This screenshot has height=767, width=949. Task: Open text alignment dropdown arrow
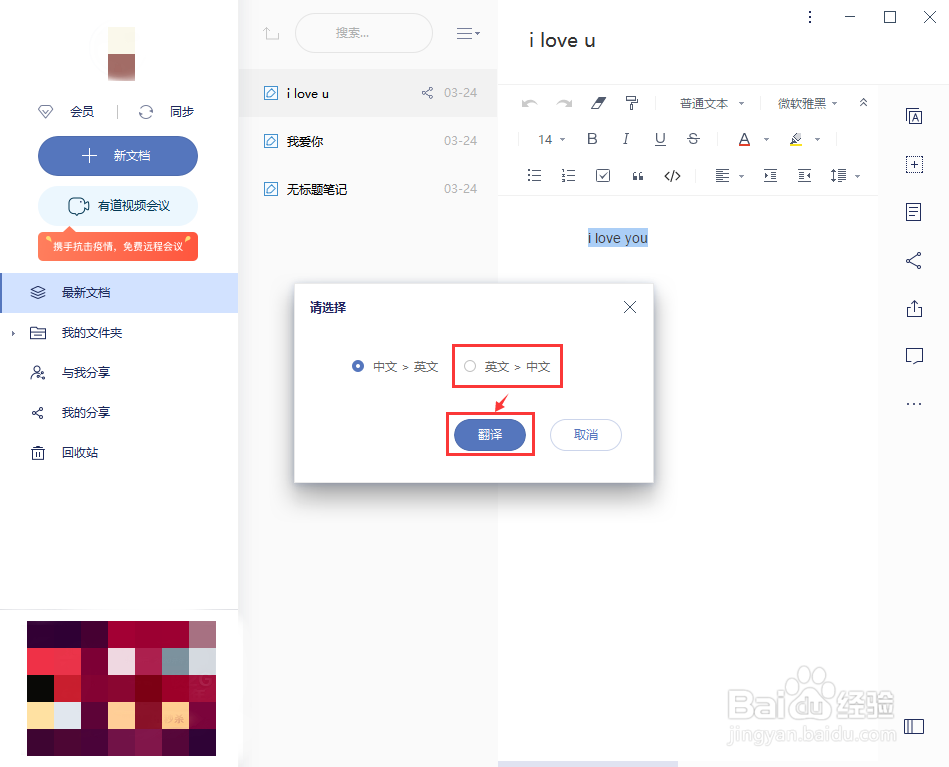[741, 176]
